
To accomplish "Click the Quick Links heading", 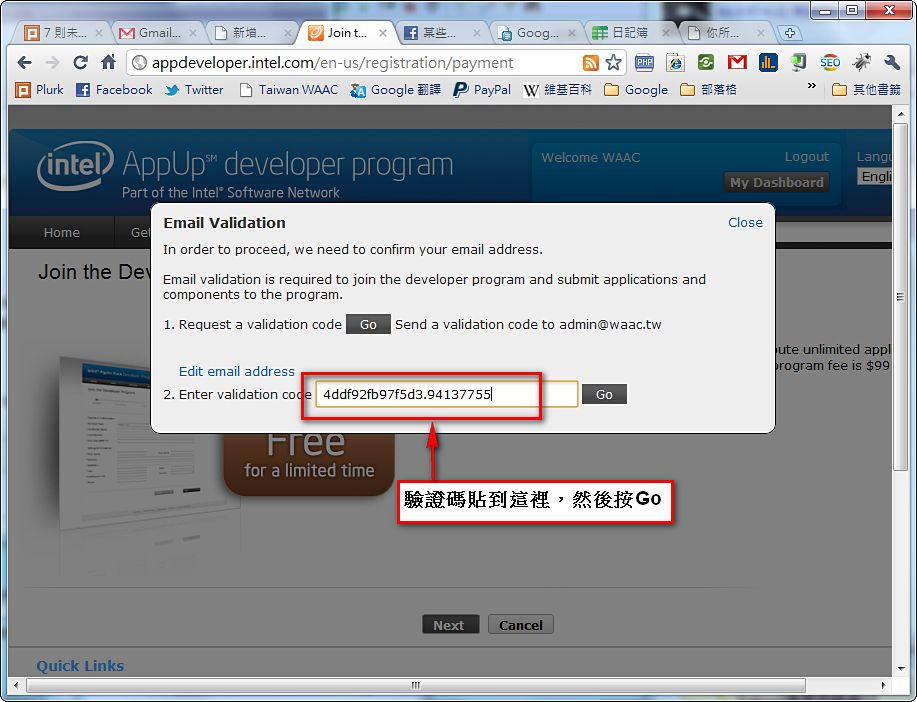I will pyautogui.click(x=80, y=666).
